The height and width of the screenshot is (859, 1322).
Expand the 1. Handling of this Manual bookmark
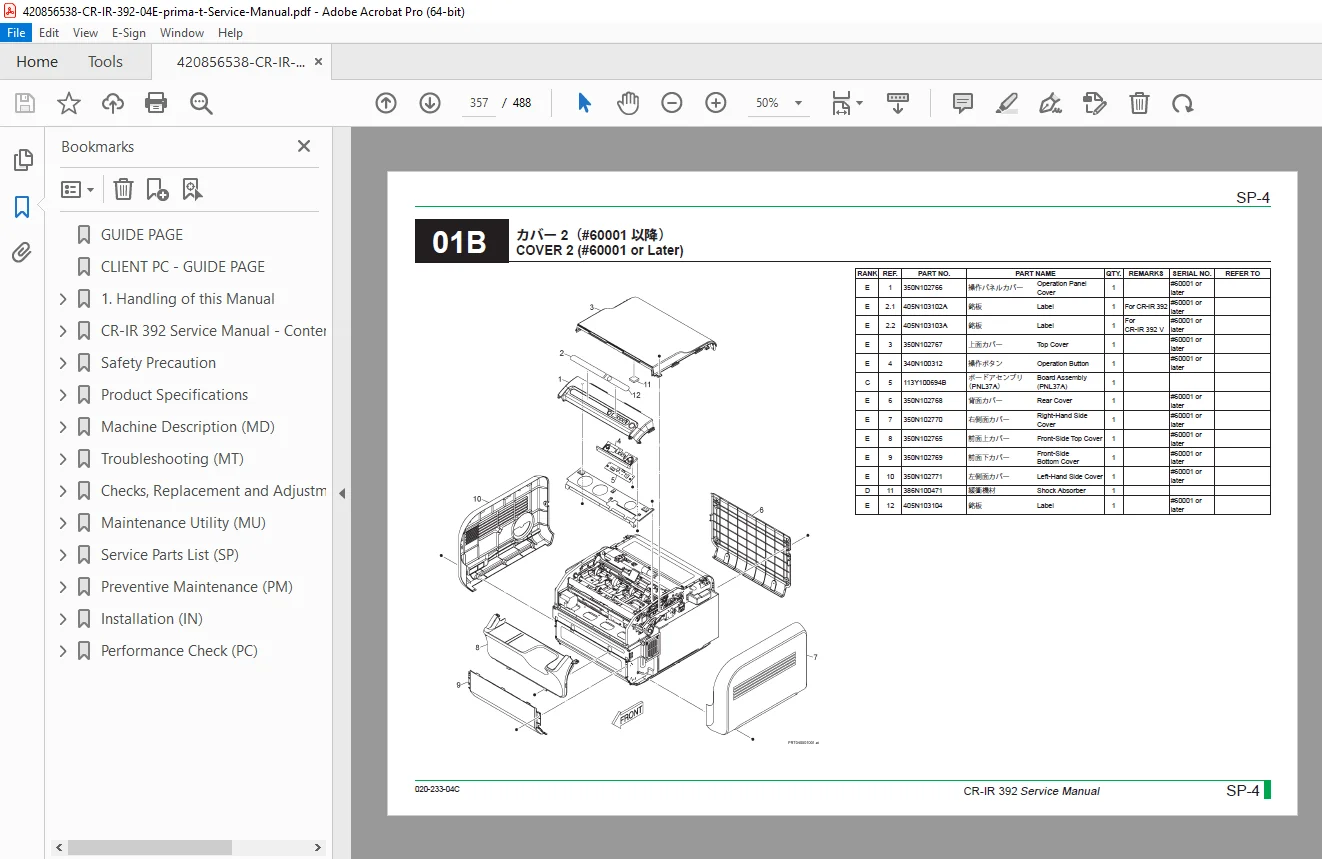click(63, 299)
